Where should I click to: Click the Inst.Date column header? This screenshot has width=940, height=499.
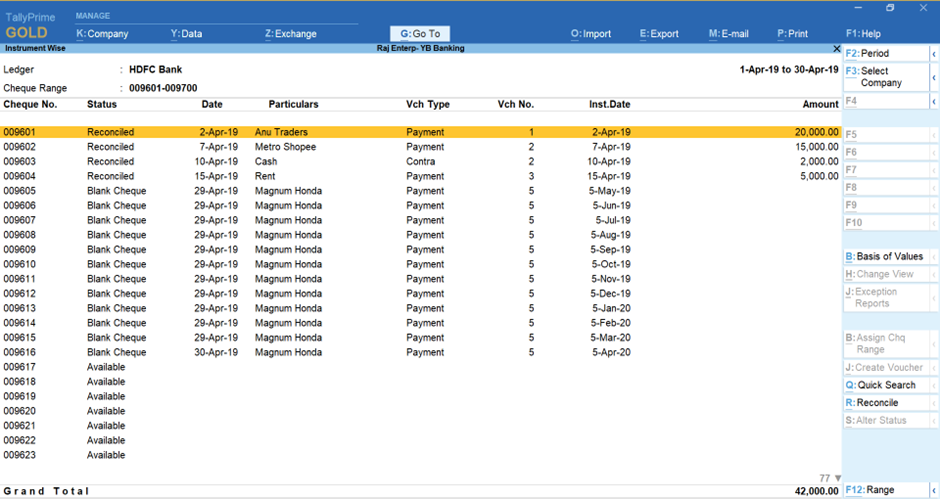click(x=610, y=104)
